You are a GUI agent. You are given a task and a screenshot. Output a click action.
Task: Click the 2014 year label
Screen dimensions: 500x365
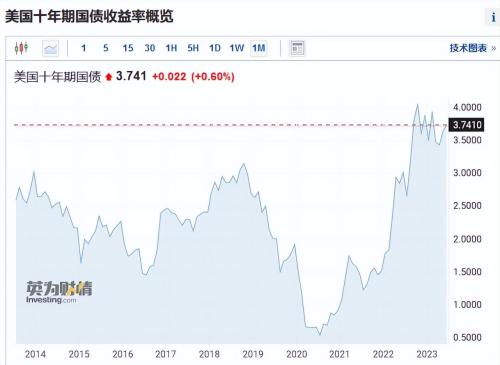(35, 354)
